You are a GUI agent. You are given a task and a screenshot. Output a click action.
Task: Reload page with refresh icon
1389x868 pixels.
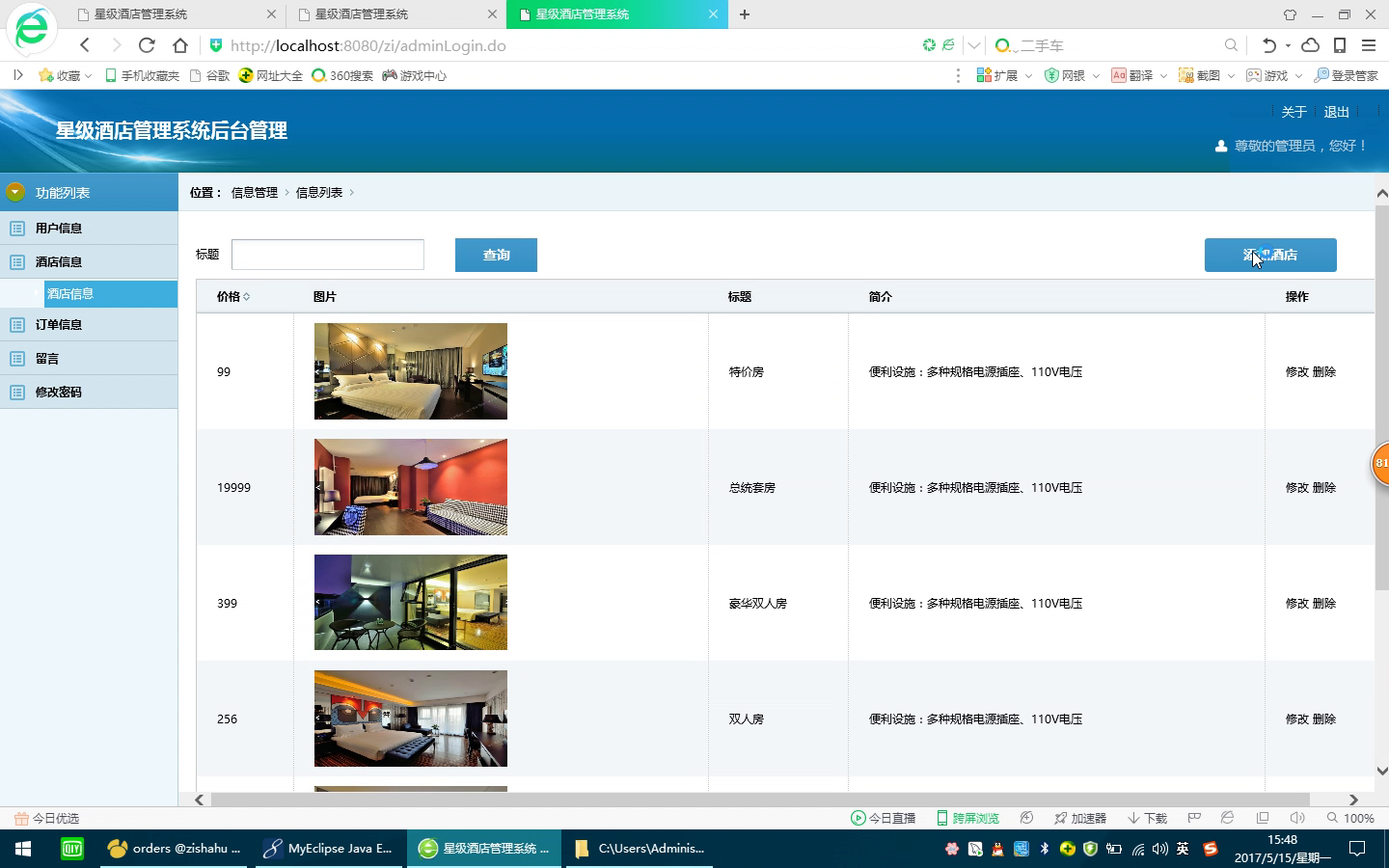click(x=147, y=45)
